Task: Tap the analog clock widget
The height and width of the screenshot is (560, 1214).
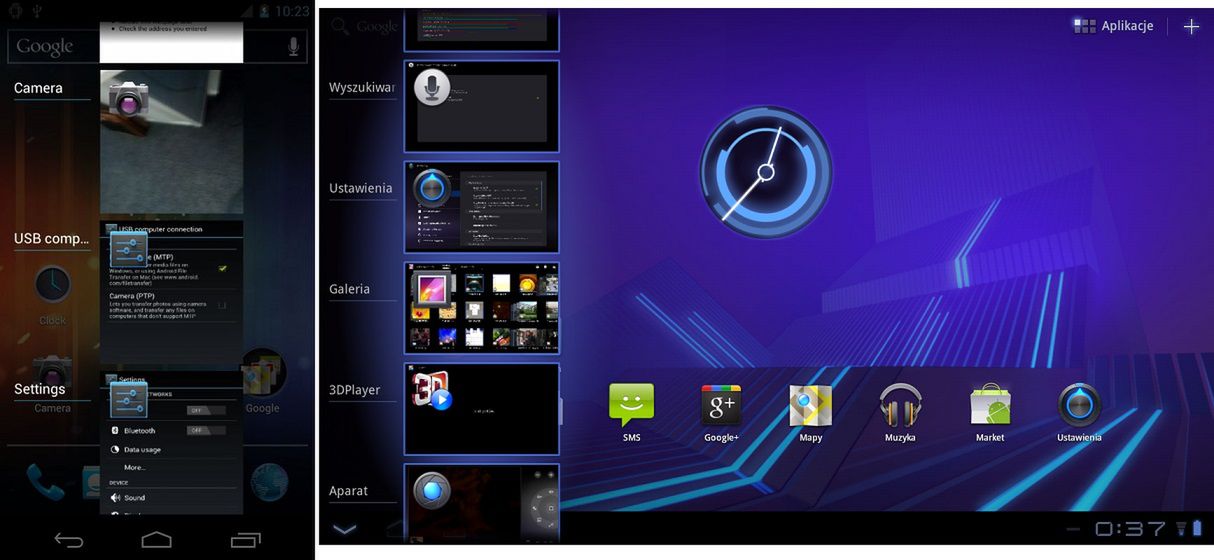Action: point(766,173)
